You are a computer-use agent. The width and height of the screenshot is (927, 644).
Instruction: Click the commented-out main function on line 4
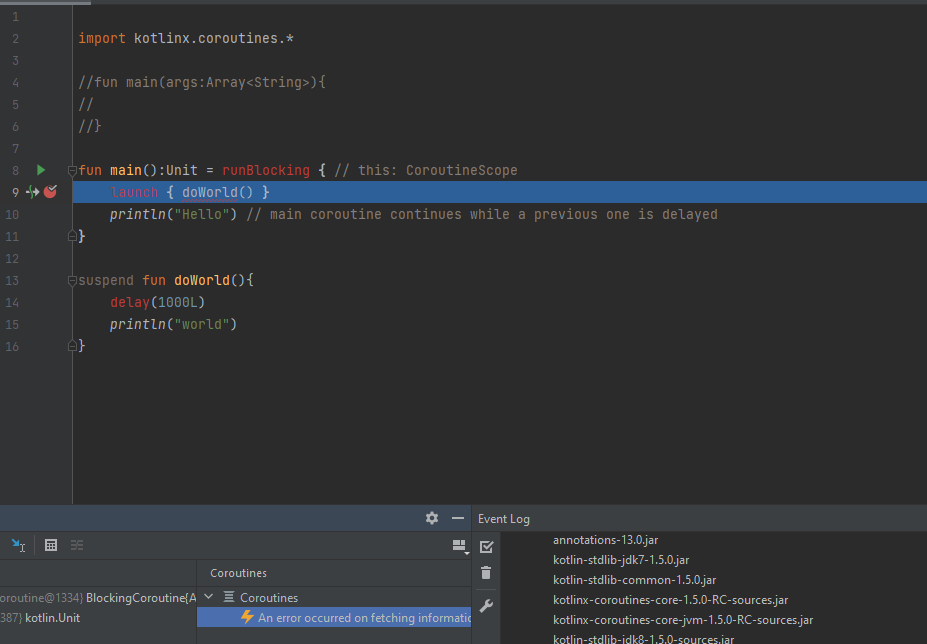point(202,82)
